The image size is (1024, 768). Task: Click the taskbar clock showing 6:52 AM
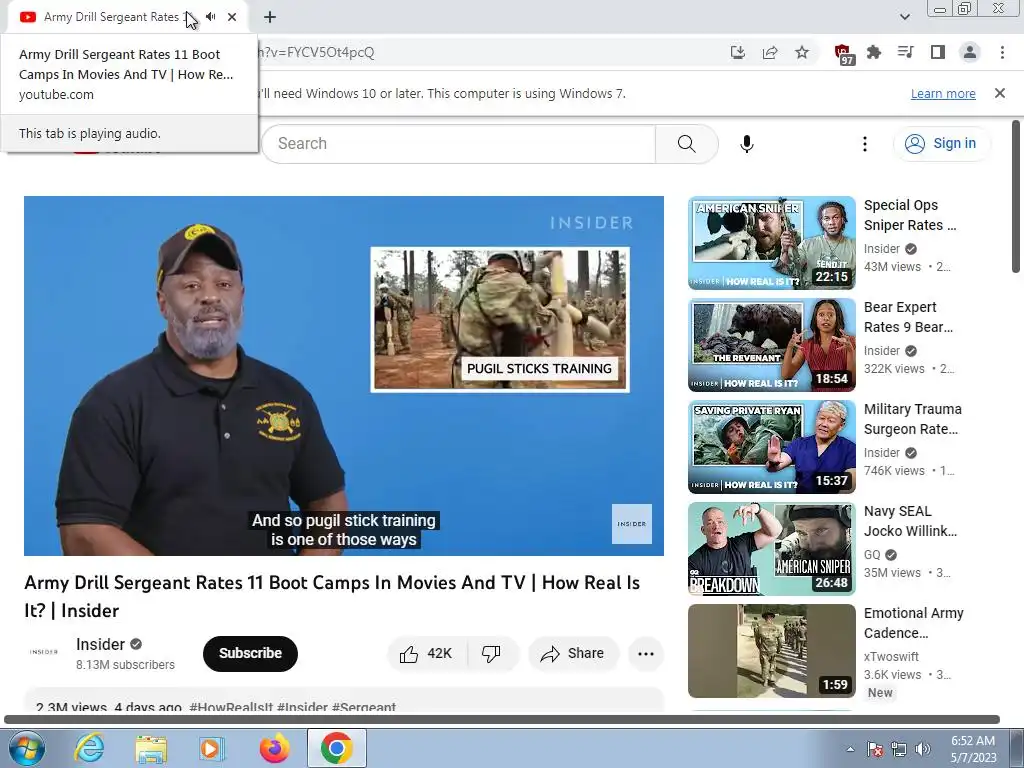pyautogui.click(x=973, y=749)
